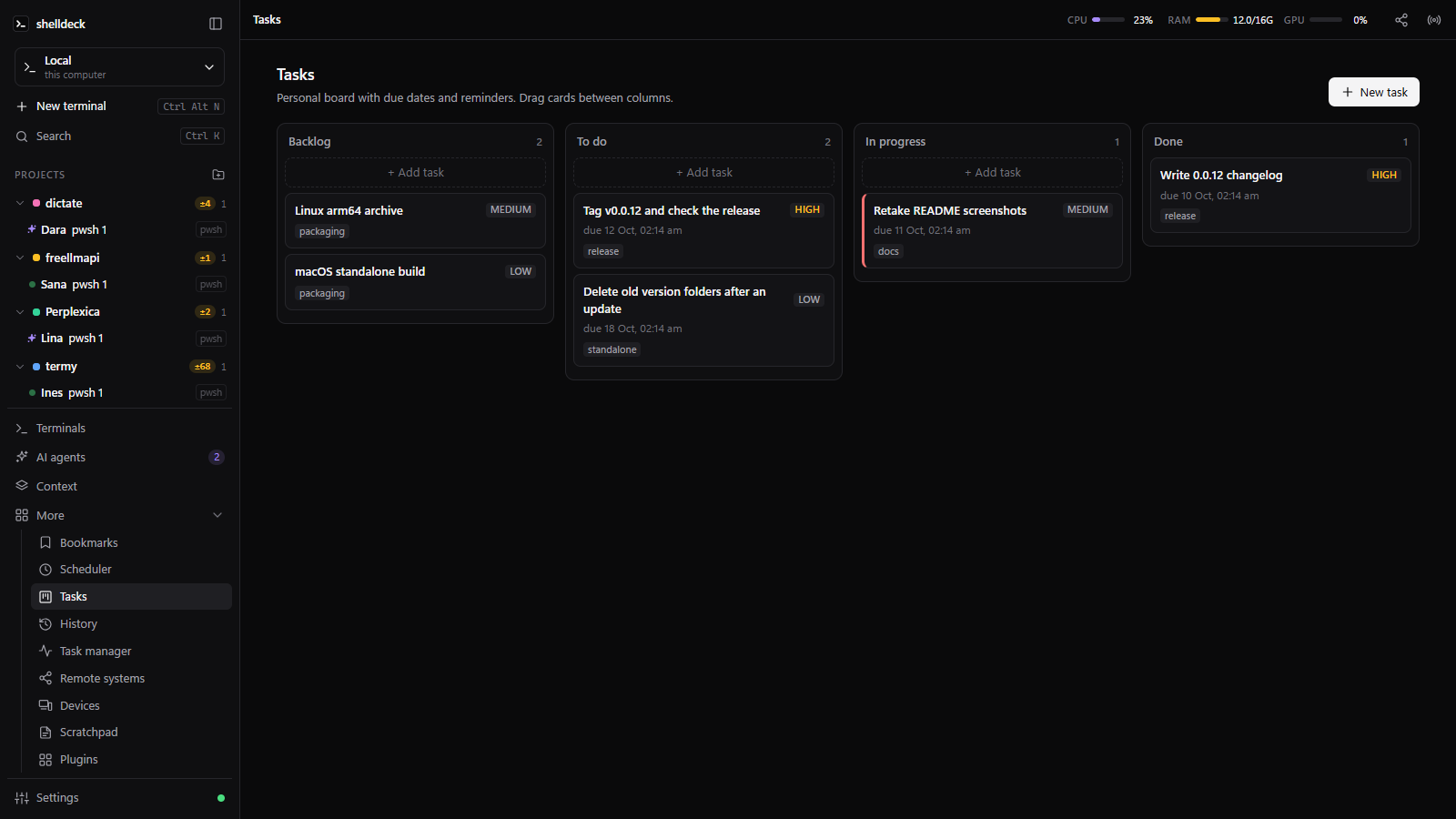Open the Terminals section
1456x819 pixels.
[119, 429]
